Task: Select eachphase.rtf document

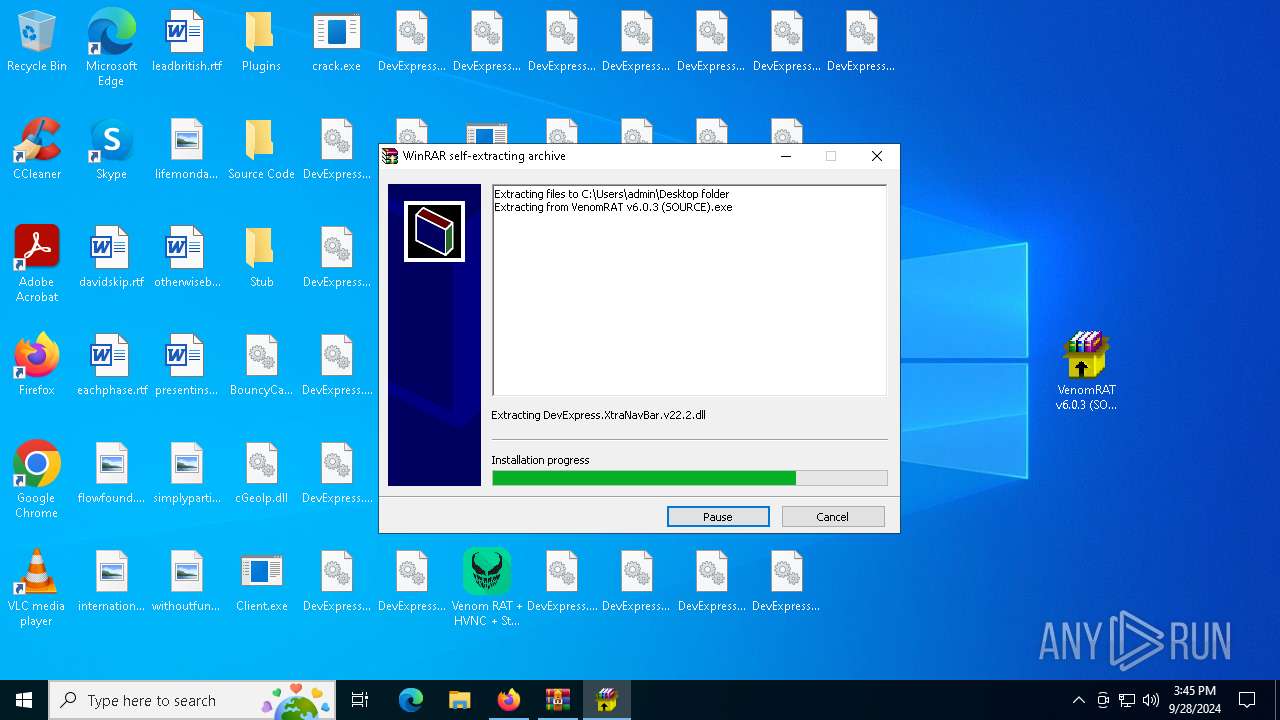Action: click(111, 366)
